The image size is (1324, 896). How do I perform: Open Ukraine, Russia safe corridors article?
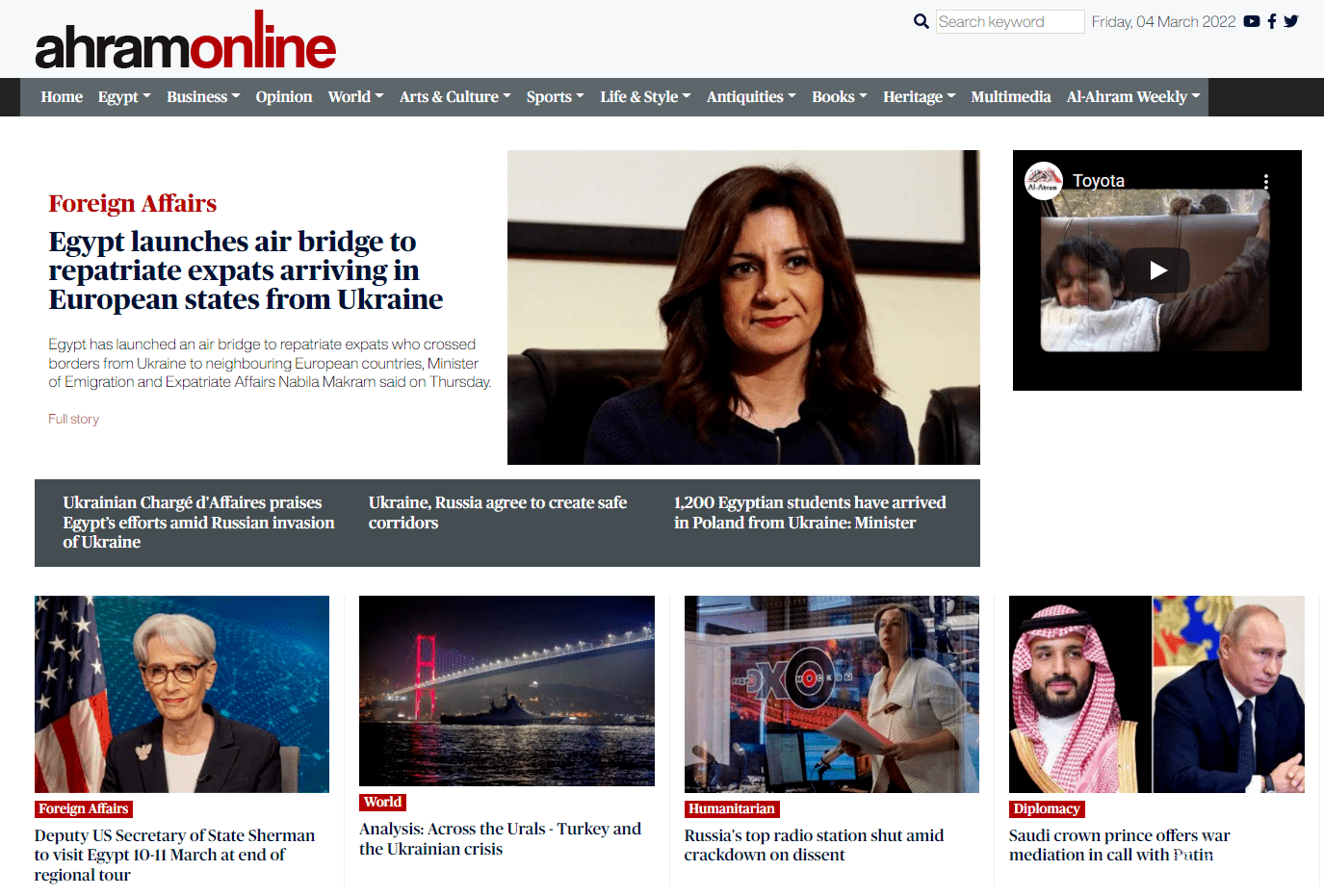click(498, 513)
